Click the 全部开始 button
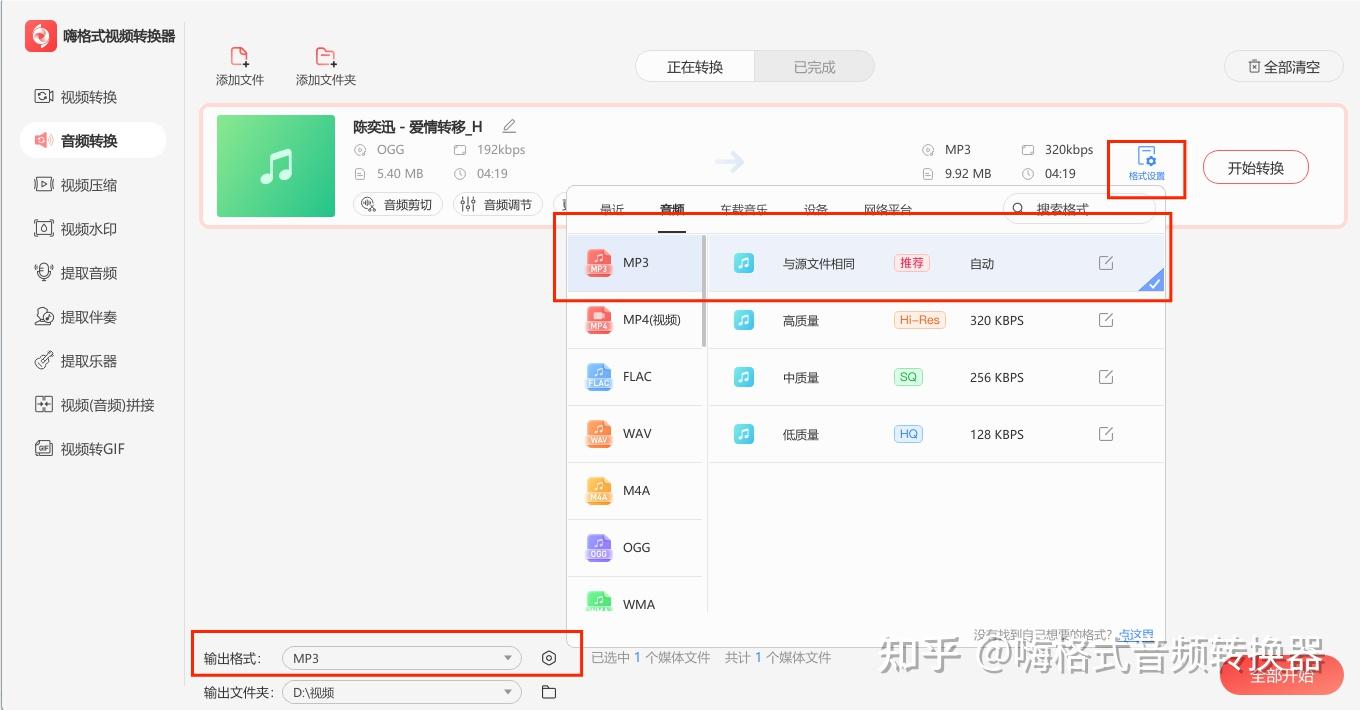The height and width of the screenshot is (710, 1360). 1281,675
